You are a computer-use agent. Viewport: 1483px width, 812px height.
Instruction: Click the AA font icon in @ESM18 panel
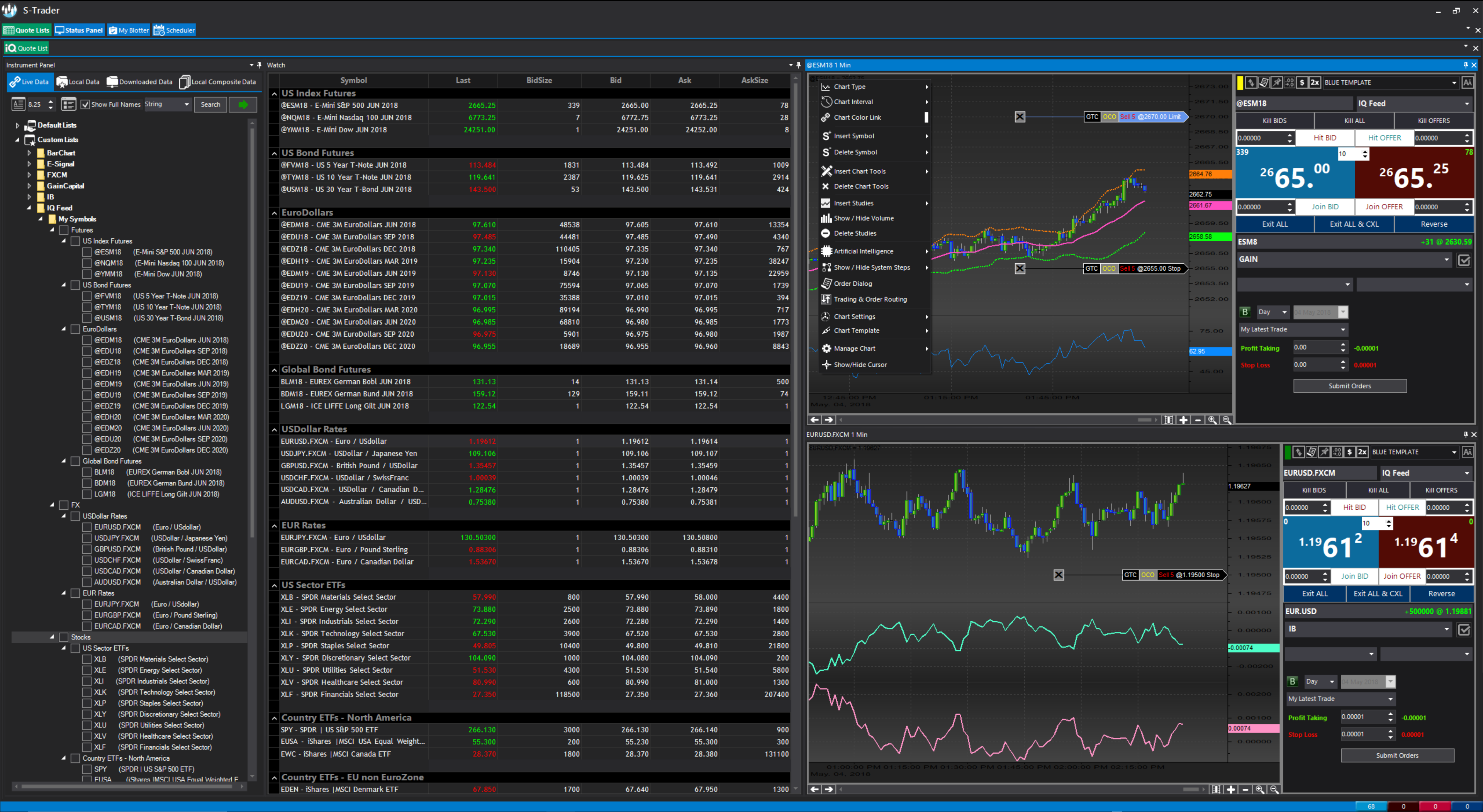[x=1468, y=83]
